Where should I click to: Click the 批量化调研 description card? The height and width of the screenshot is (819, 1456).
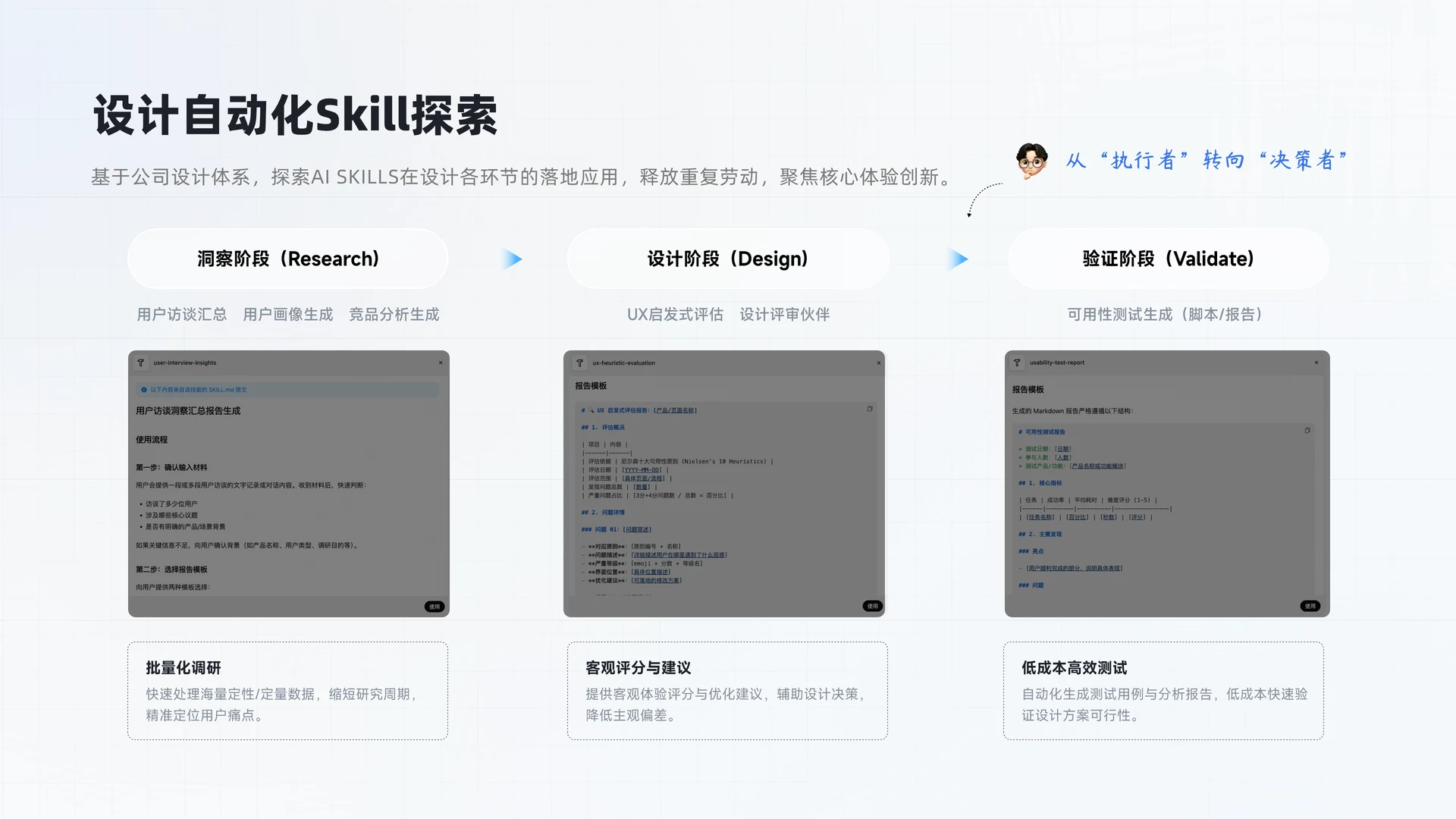288,691
